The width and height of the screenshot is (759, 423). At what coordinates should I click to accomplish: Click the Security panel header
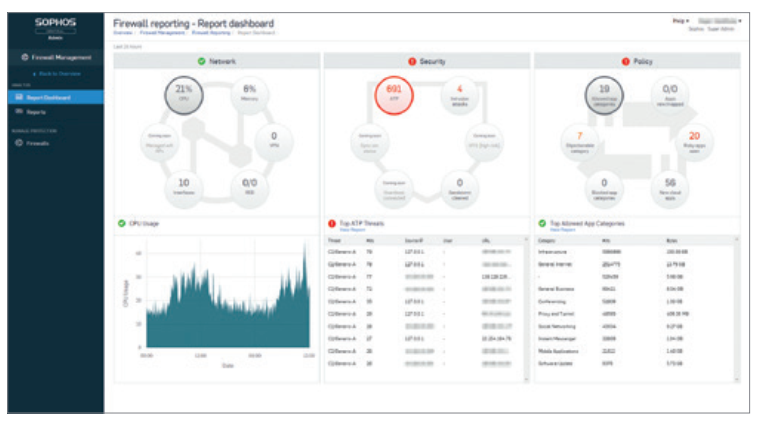point(427,61)
